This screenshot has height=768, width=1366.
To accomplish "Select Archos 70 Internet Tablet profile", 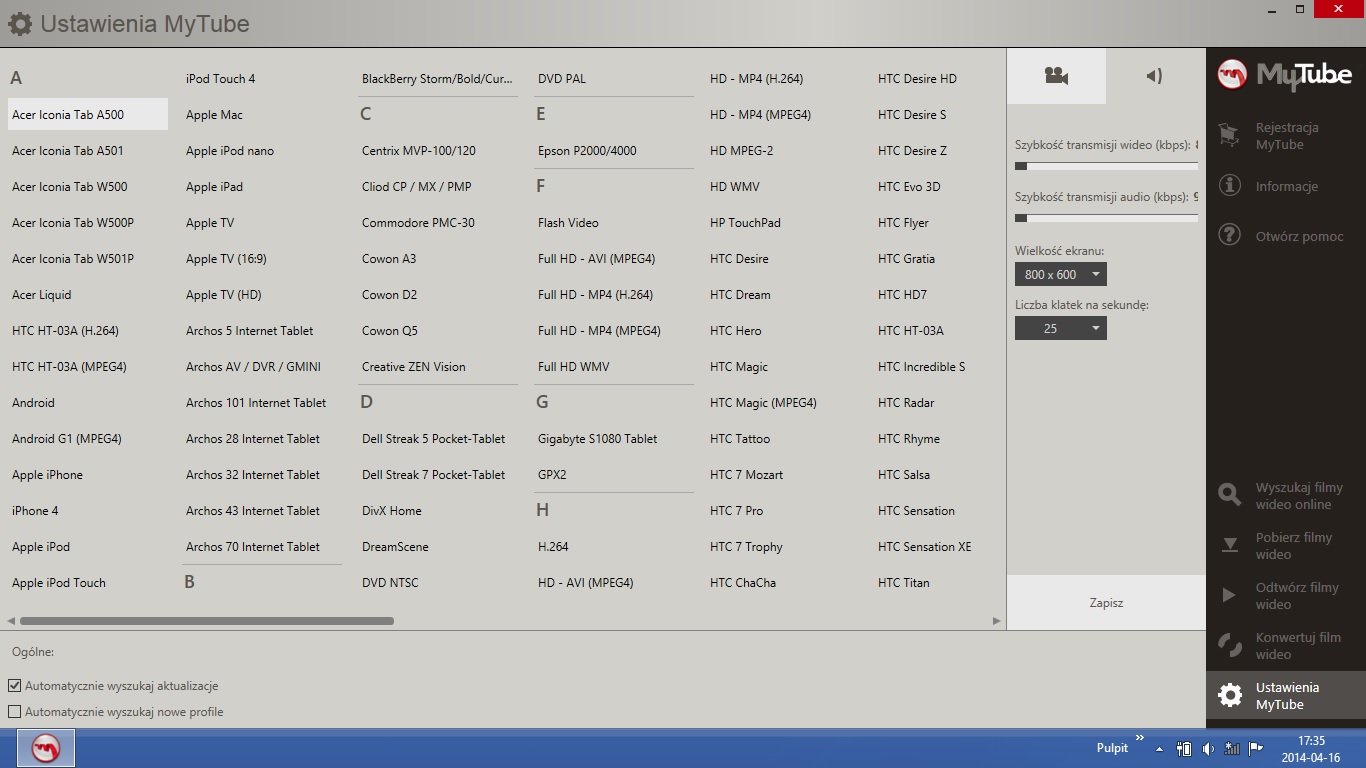I will (x=253, y=546).
